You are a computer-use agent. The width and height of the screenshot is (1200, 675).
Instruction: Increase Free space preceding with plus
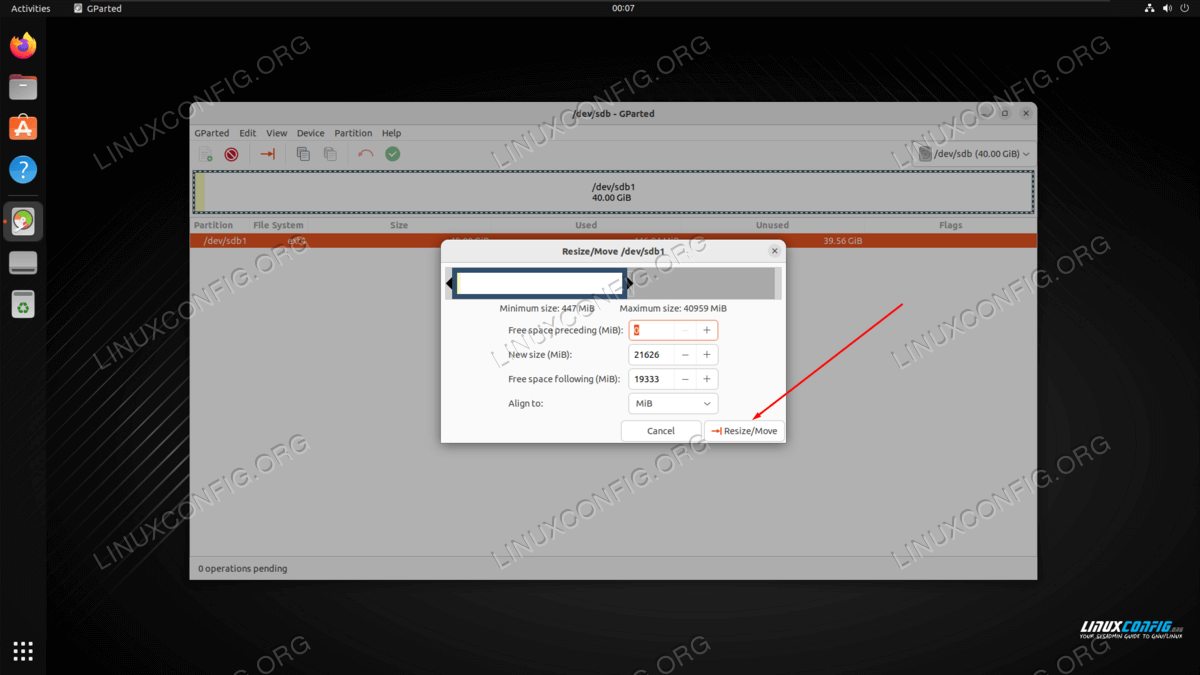click(707, 330)
